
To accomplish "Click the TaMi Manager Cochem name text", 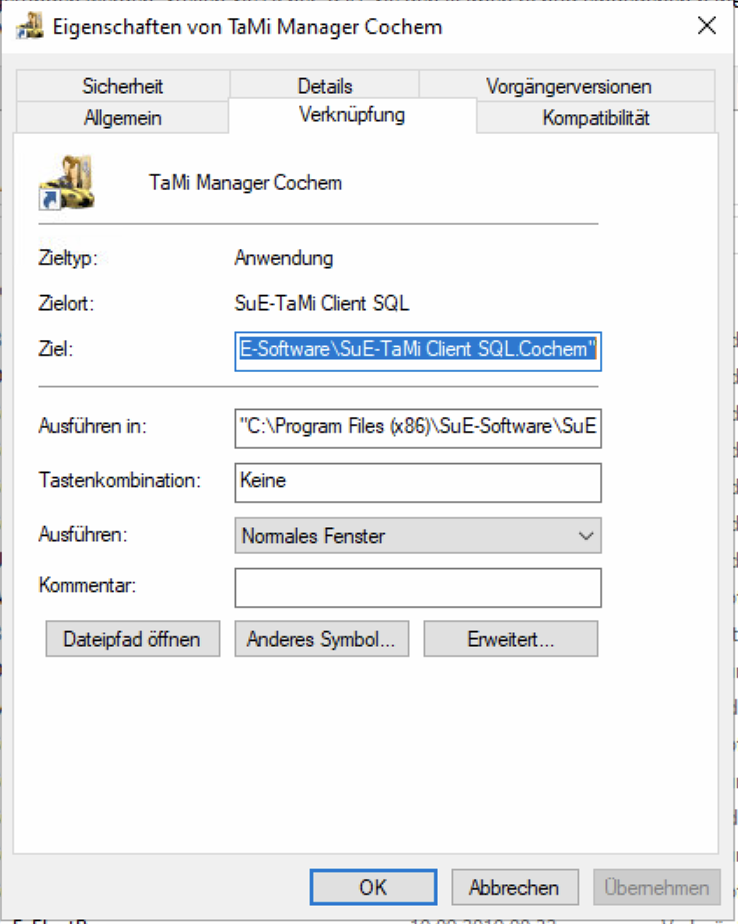I will click(245, 183).
